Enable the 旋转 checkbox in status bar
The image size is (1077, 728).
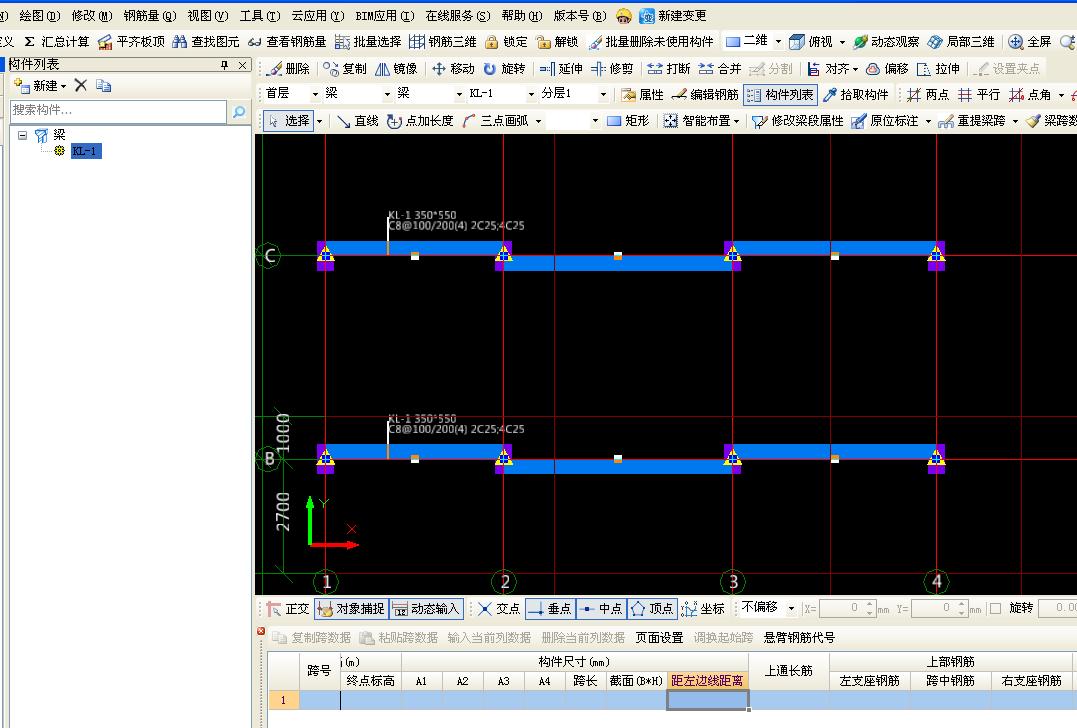pyautogui.click(x=995, y=608)
